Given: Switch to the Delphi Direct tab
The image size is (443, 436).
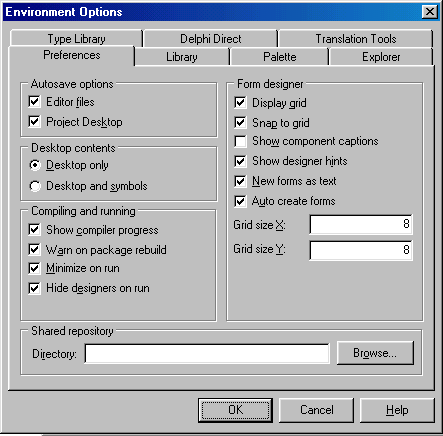Looking at the screenshot, I should point(211,39).
